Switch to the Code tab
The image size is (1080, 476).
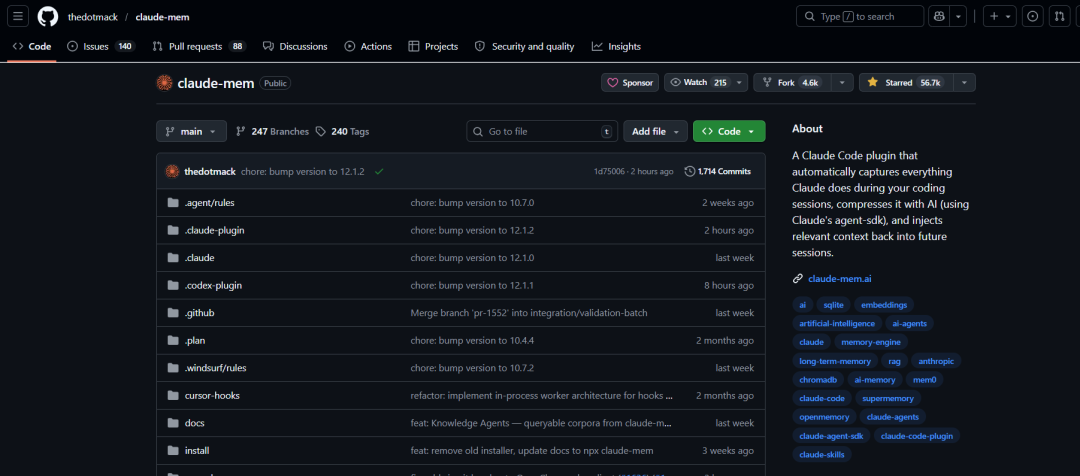[x=32, y=47]
